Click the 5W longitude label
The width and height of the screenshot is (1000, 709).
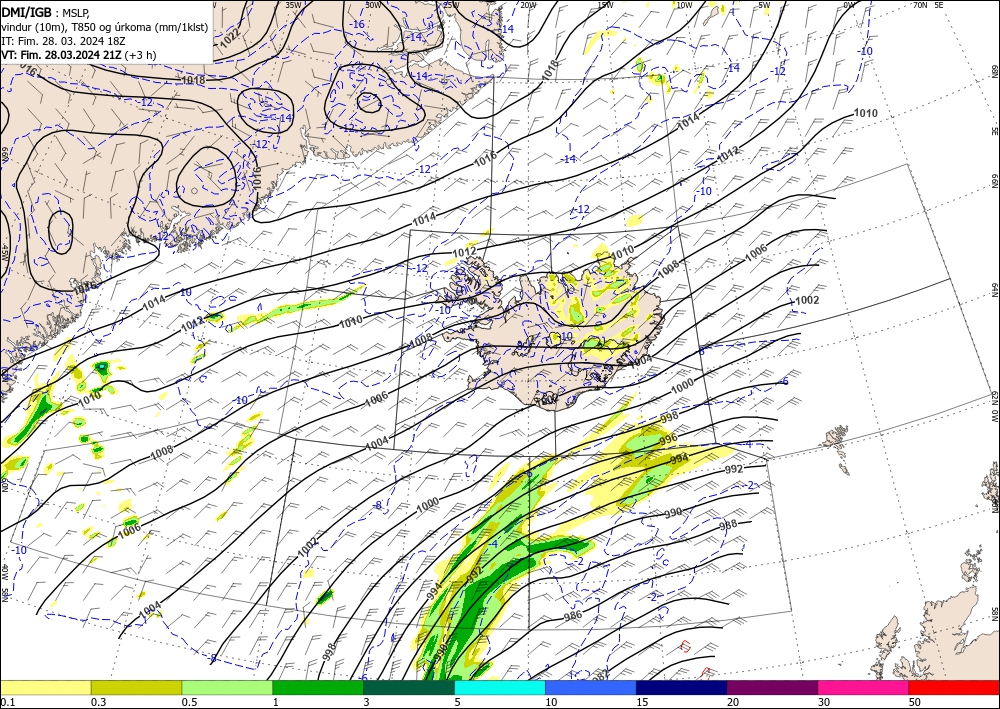[764, 5]
